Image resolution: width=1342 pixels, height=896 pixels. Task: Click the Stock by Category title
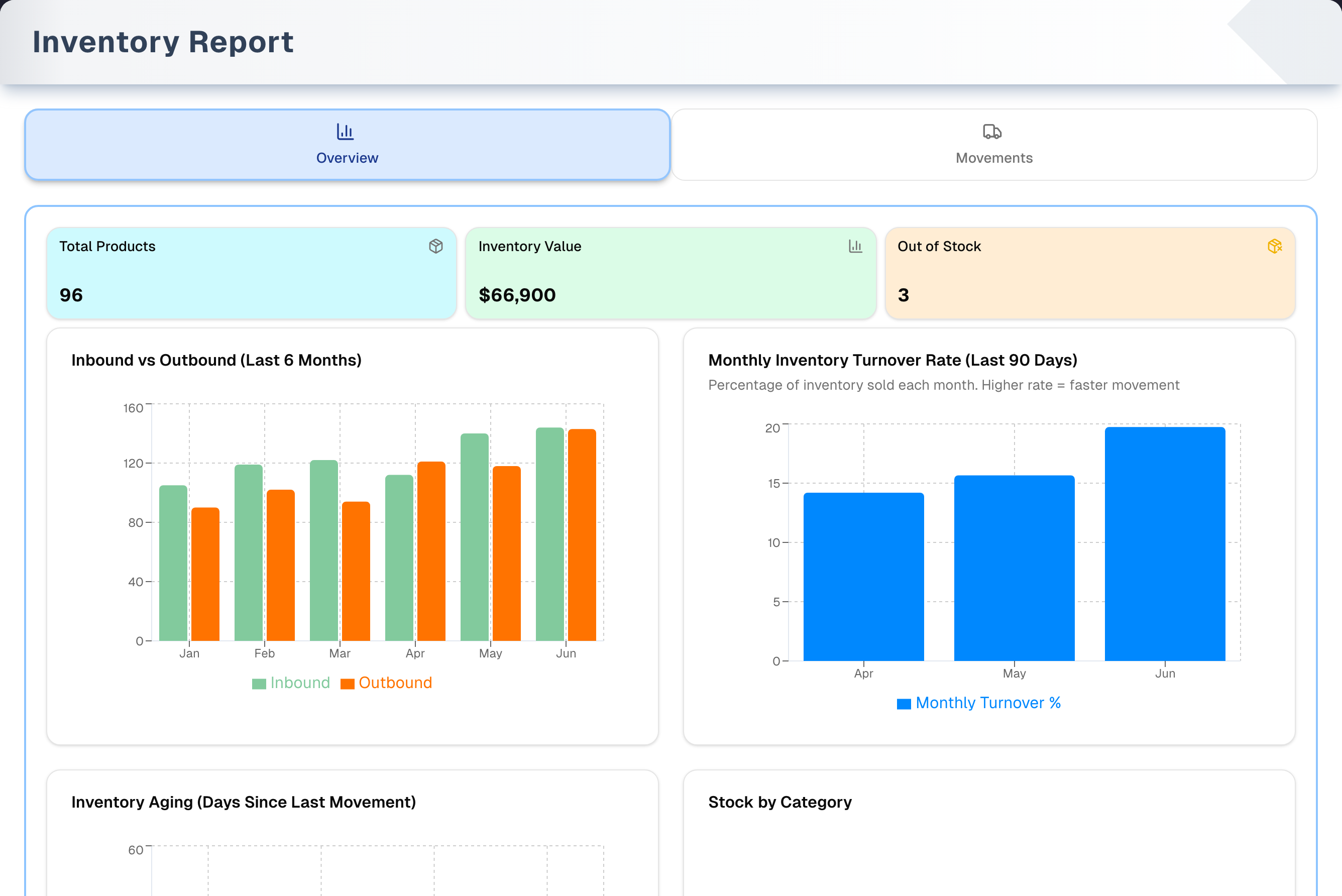coord(780,802)
